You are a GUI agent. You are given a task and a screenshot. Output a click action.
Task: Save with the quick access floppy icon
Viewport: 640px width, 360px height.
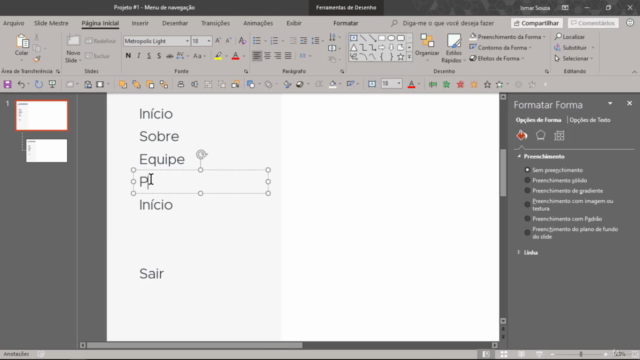(7, 84)
